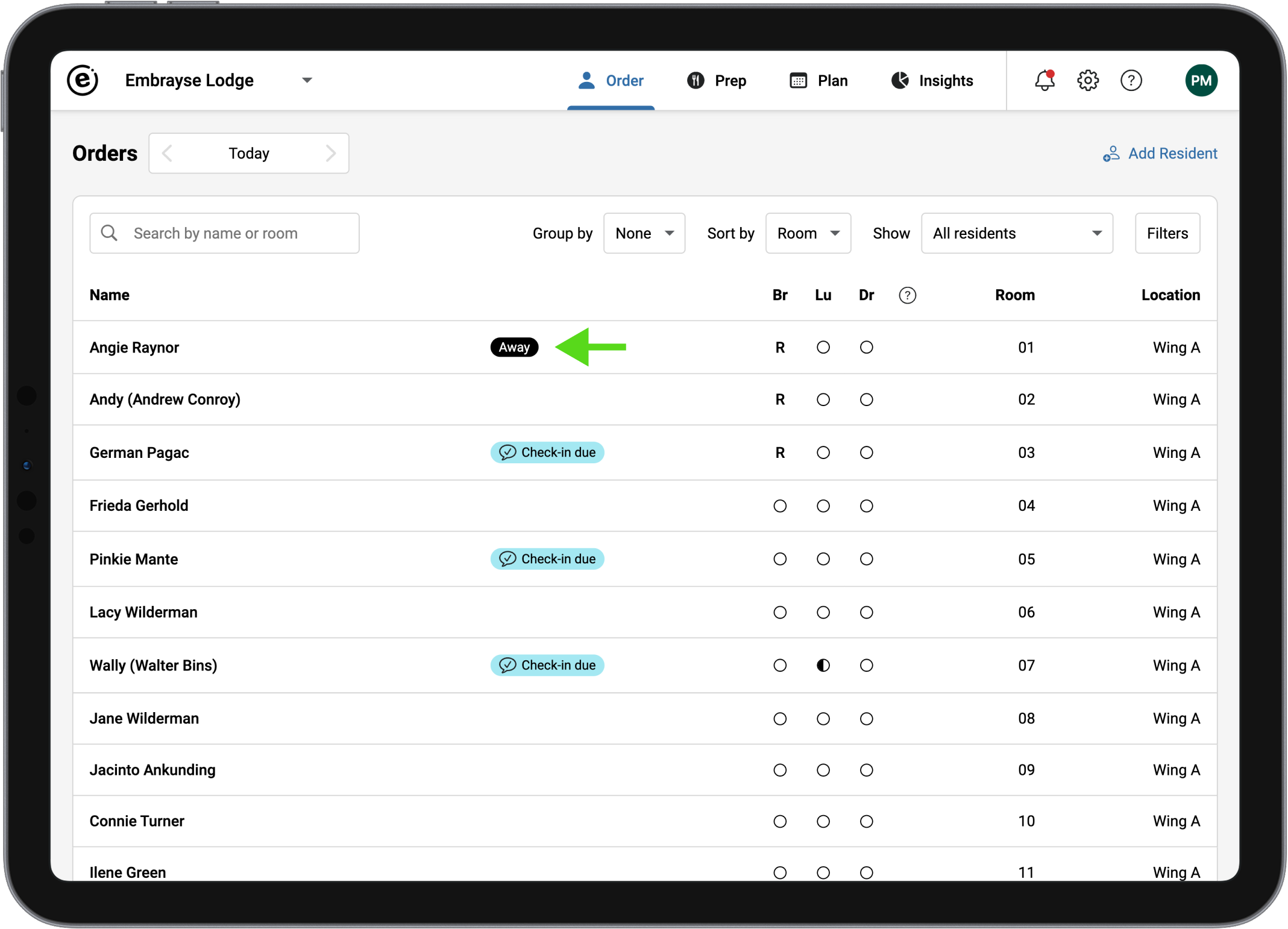Open the Group by None dropdown
The height and width of the screenshot is (929, 1288).
click(644, 233)
